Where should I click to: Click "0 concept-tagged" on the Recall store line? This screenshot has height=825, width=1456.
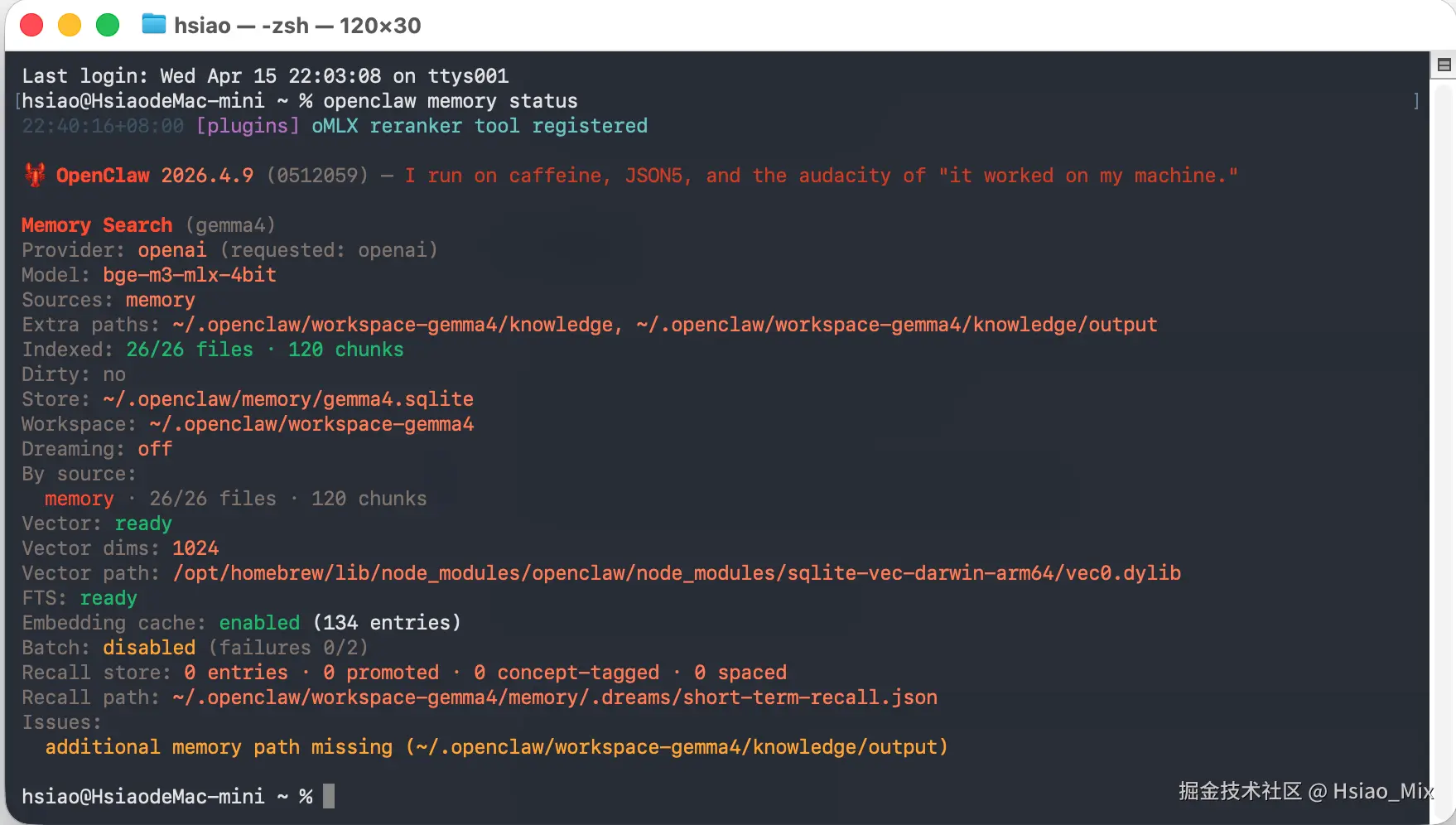coord(566,673)
